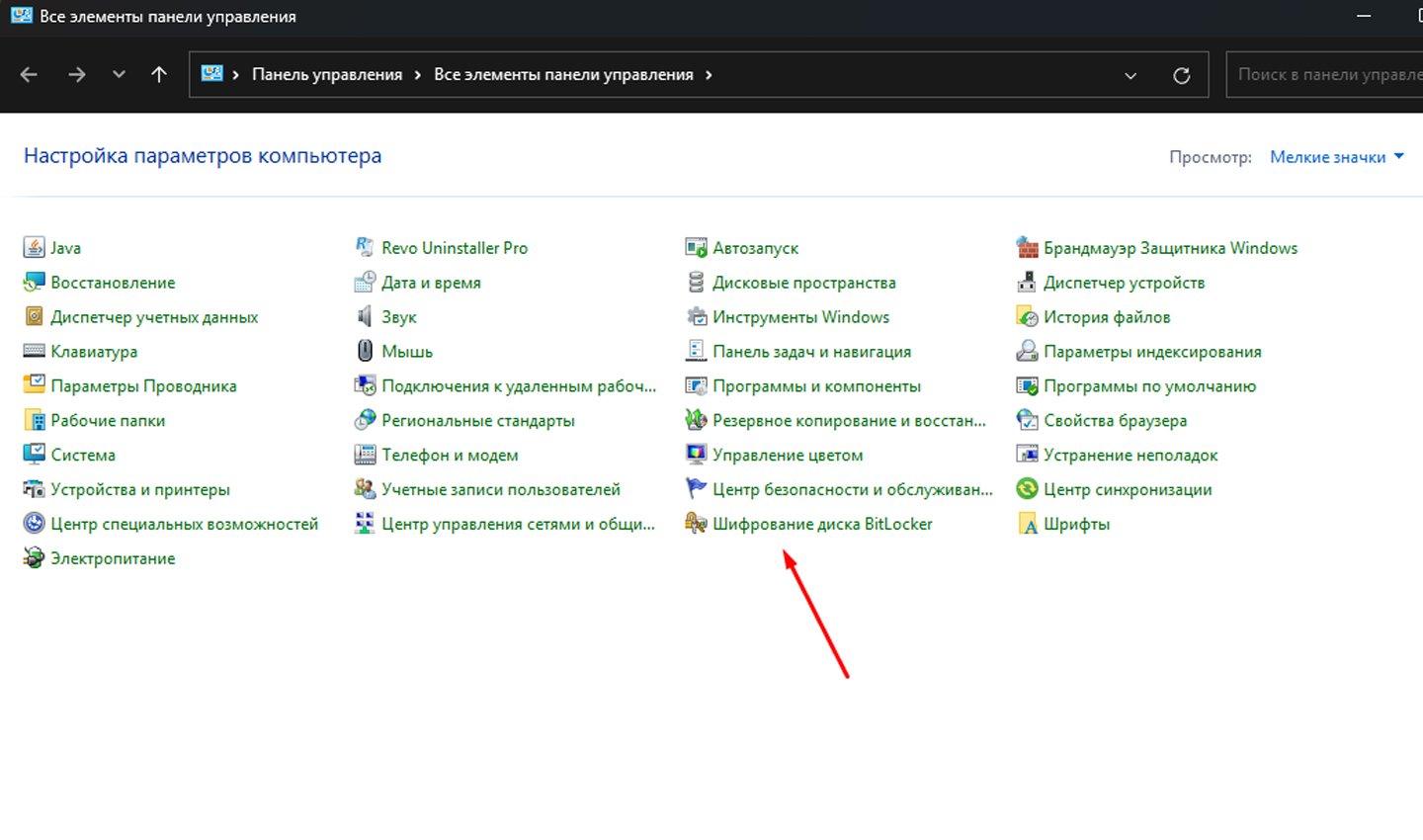Open Revo Uninstaller Pro icon
Viewport: 1423px width, 840px height.
click(x=365, y=247)
